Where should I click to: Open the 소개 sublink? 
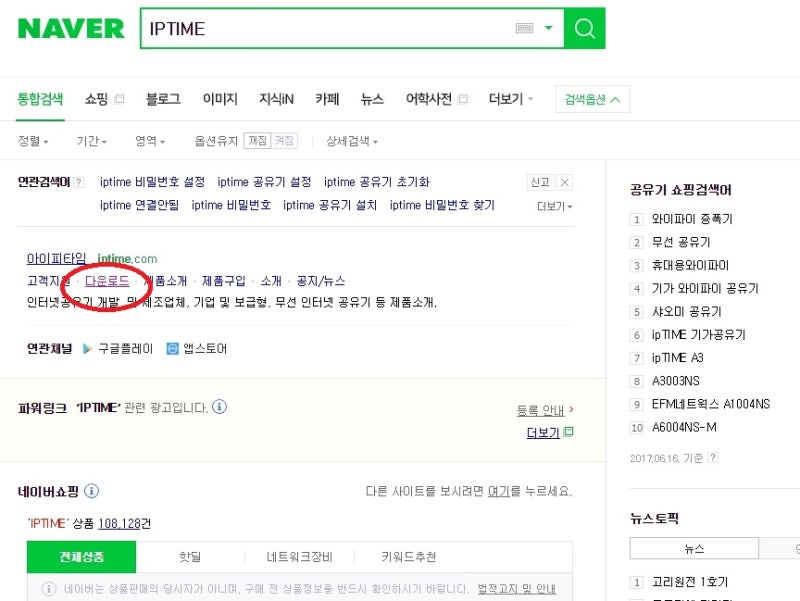click(x=271, y=281)
